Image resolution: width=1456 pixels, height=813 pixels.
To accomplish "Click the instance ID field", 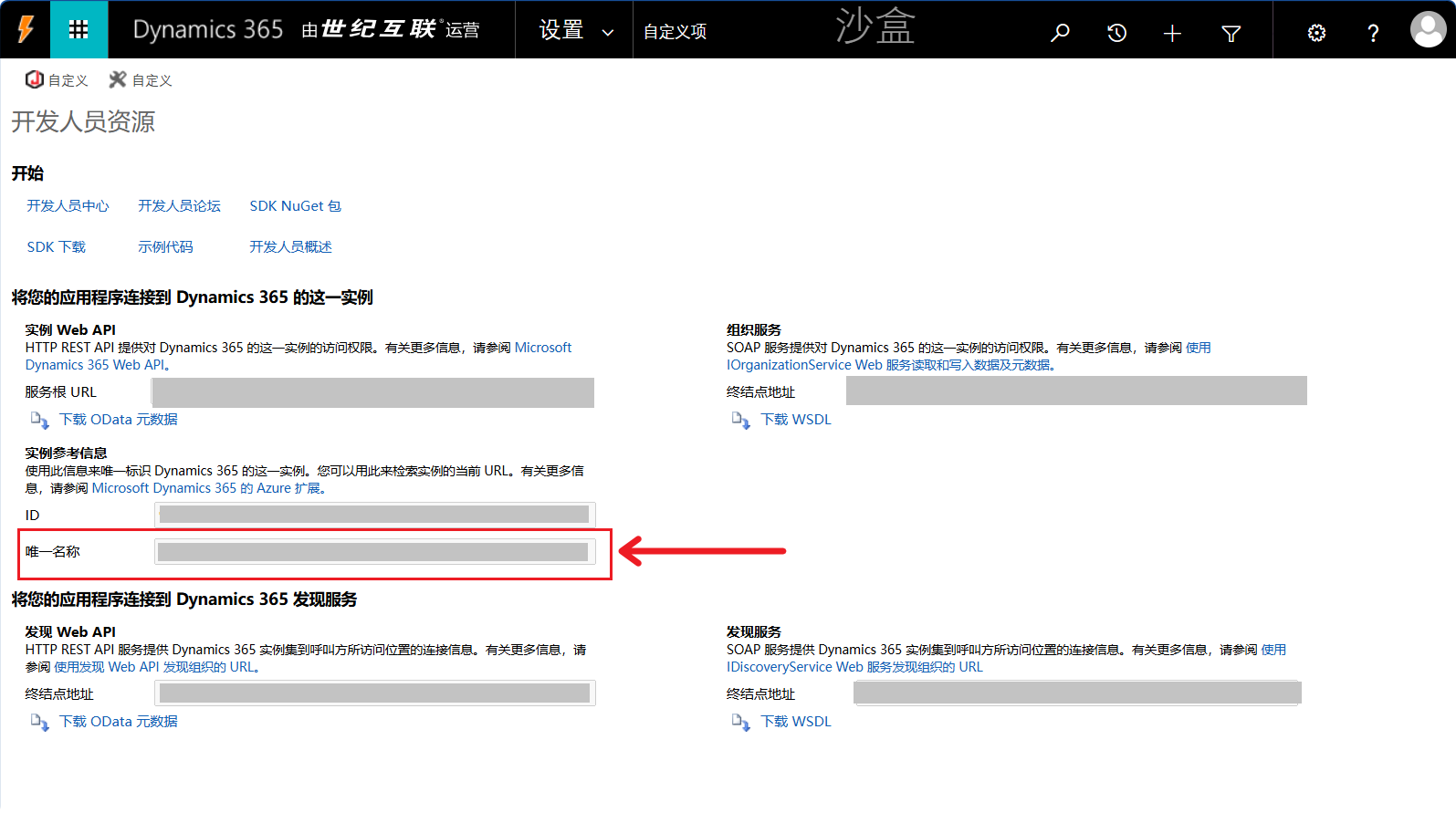I will pos(375,515).
